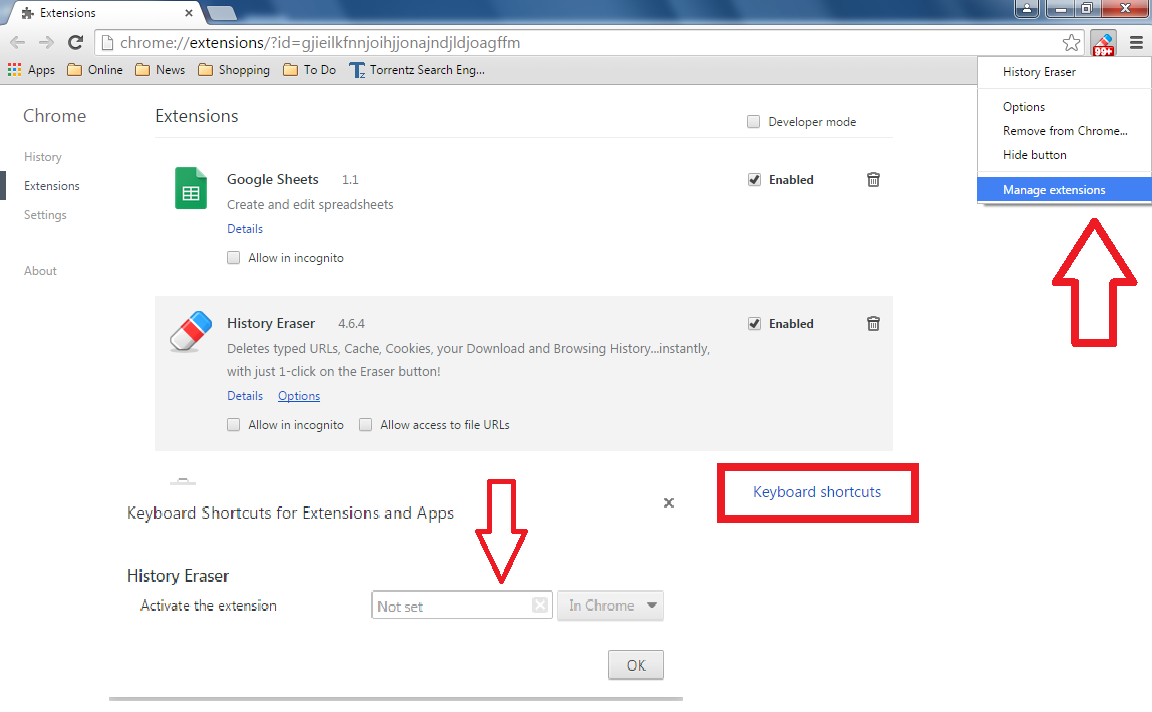Click OK in the shortcuts dialog
This screenshot has height=712, width=1152.
[635, 664]
